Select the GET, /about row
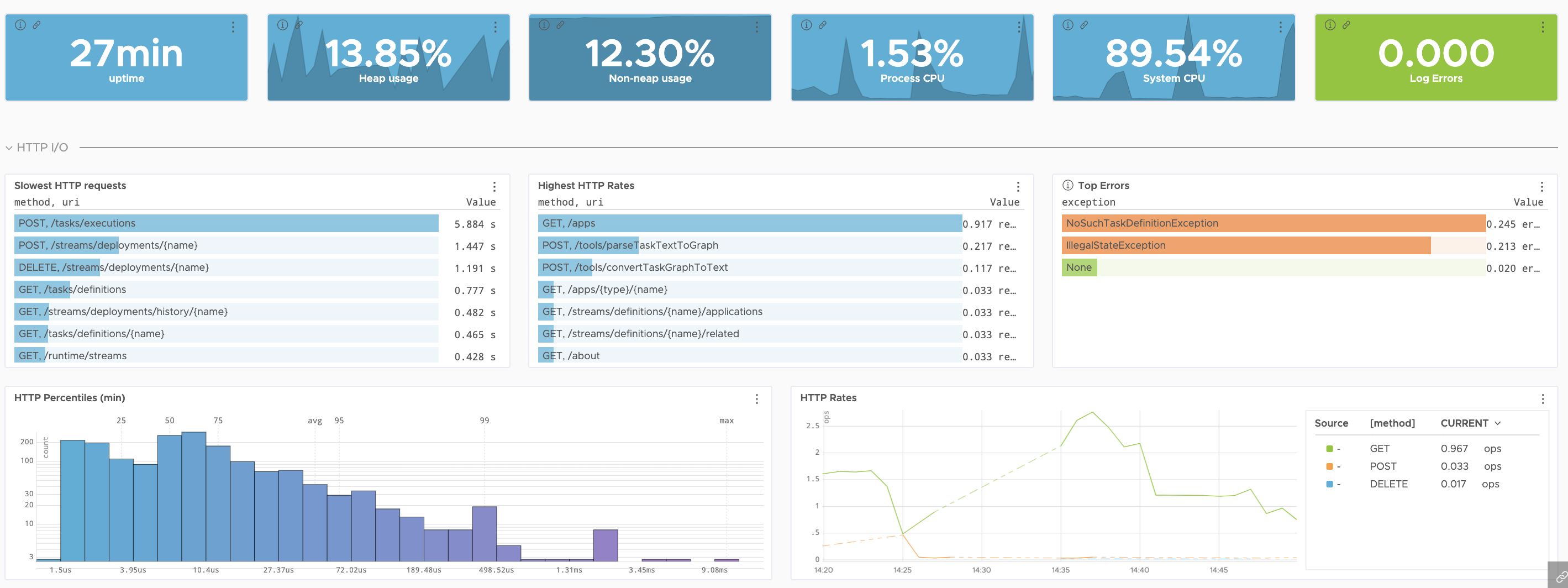Image resolution: width=1568 pixels, height=588 pixels. tap(780, 355)
